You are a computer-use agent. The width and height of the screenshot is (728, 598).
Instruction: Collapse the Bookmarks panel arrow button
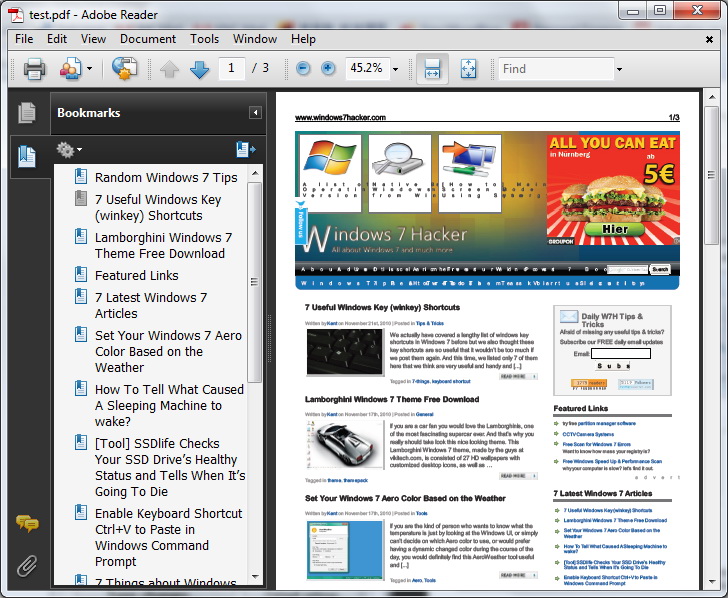click(255, 112)
